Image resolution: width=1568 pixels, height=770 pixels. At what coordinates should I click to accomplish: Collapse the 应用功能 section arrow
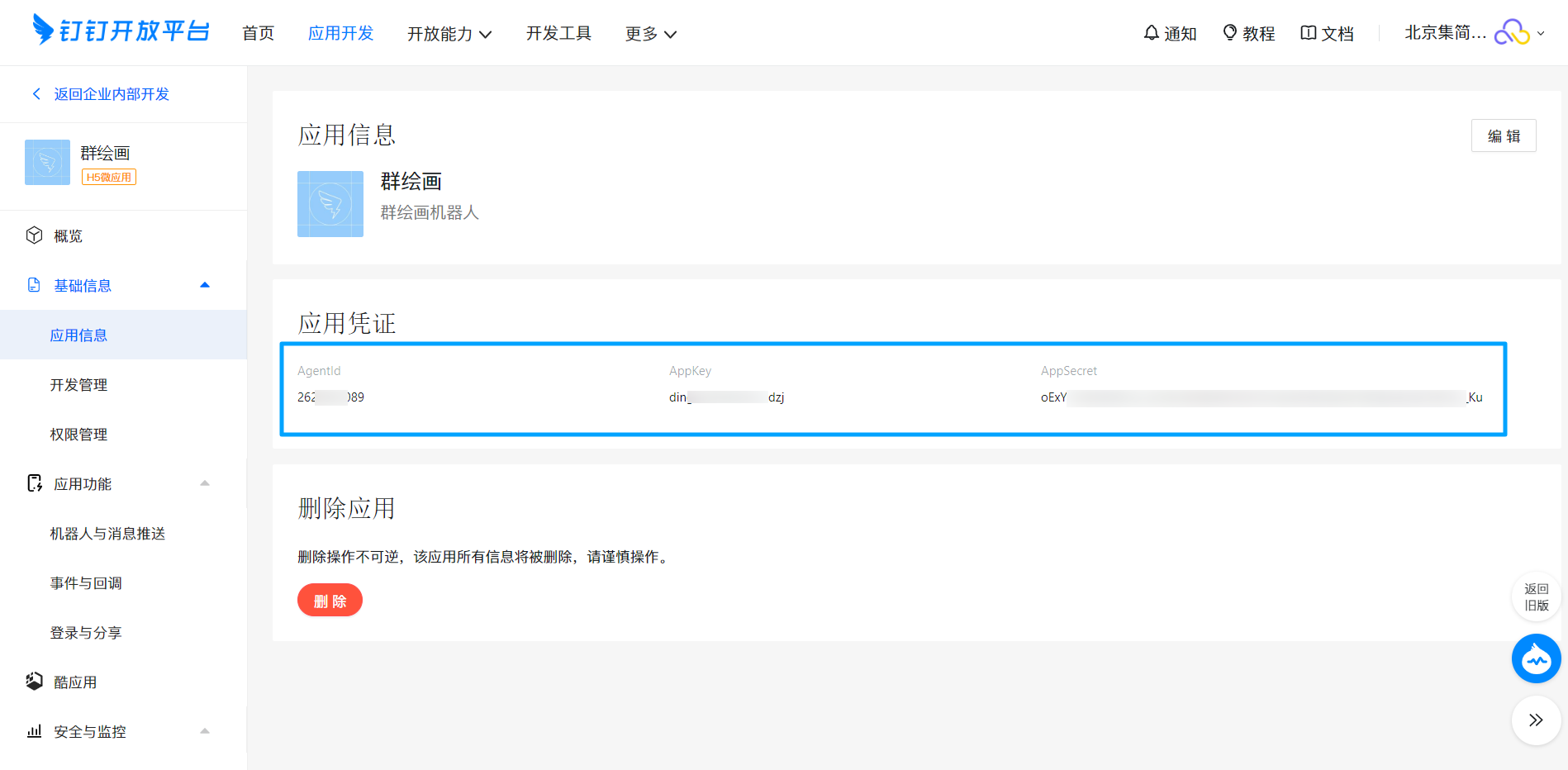coord(205,483)
